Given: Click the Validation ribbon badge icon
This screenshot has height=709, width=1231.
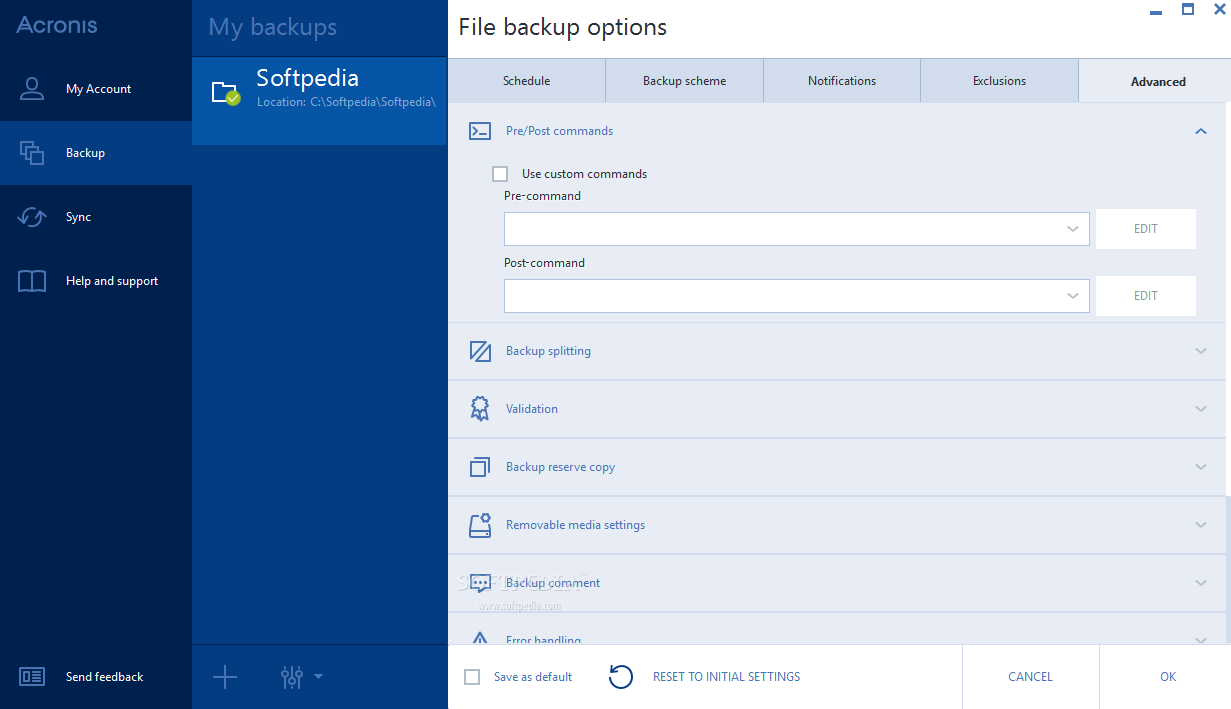Looking at the screenshot, I should [x=480, y=409].
